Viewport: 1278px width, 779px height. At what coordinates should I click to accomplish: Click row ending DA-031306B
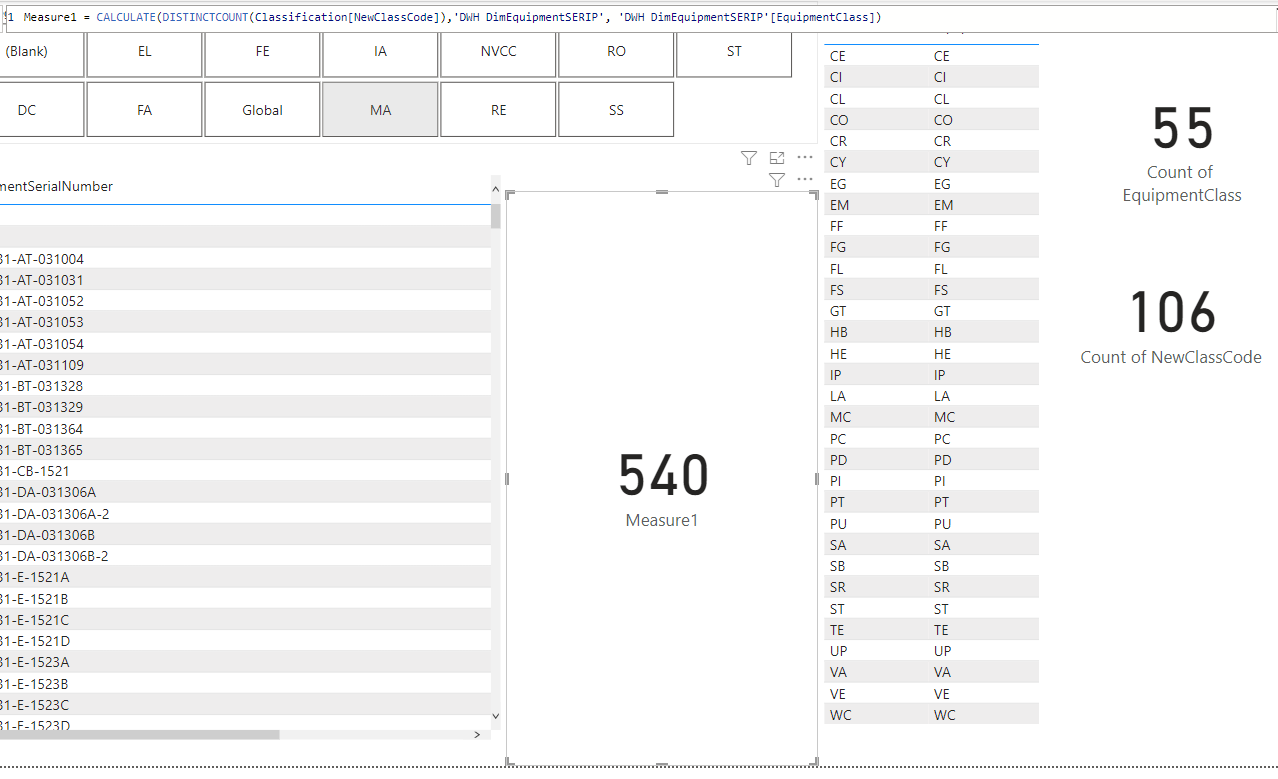click(245, 535)
